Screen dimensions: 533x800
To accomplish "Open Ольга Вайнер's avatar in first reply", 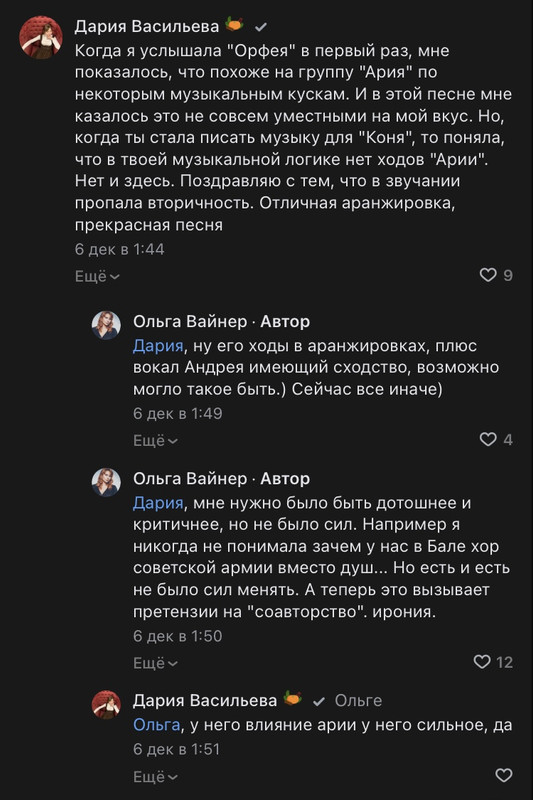I will tap(106, 325).
